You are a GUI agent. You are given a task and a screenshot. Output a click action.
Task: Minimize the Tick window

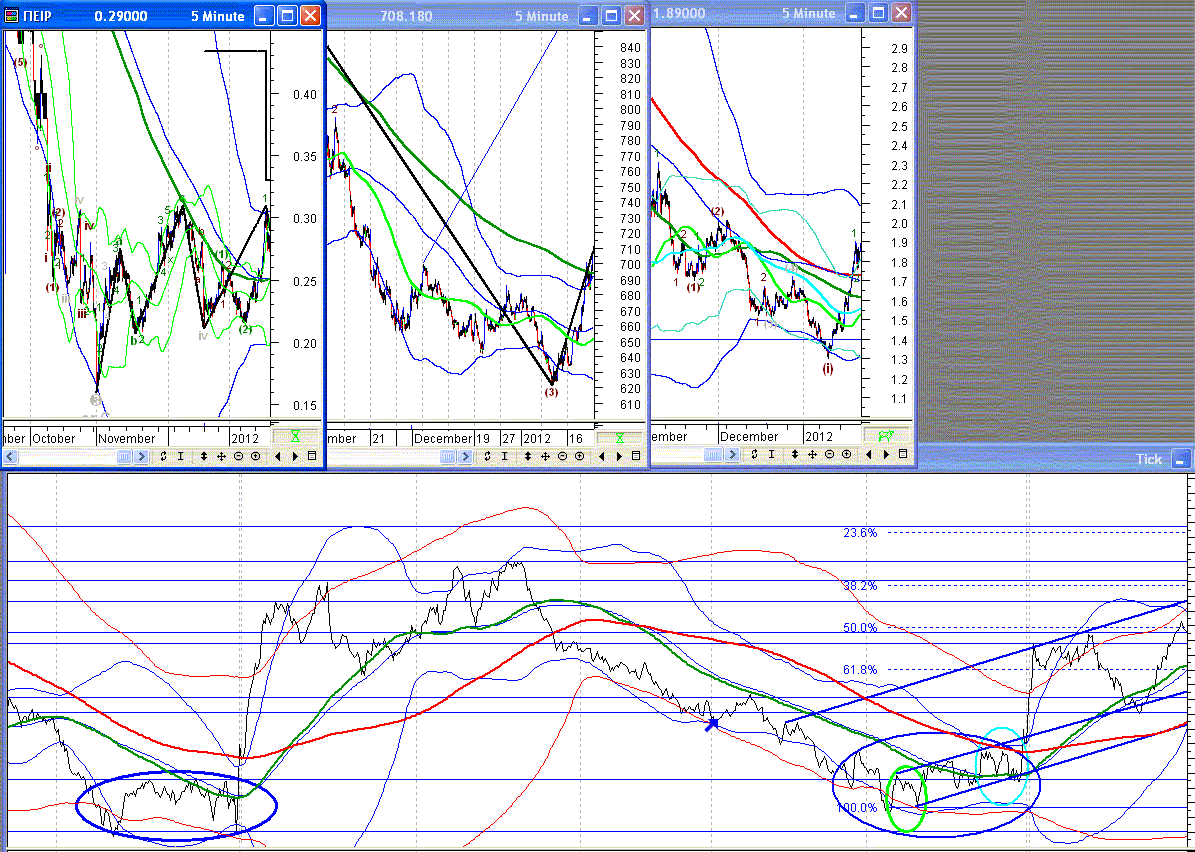tap(1181, 460)
